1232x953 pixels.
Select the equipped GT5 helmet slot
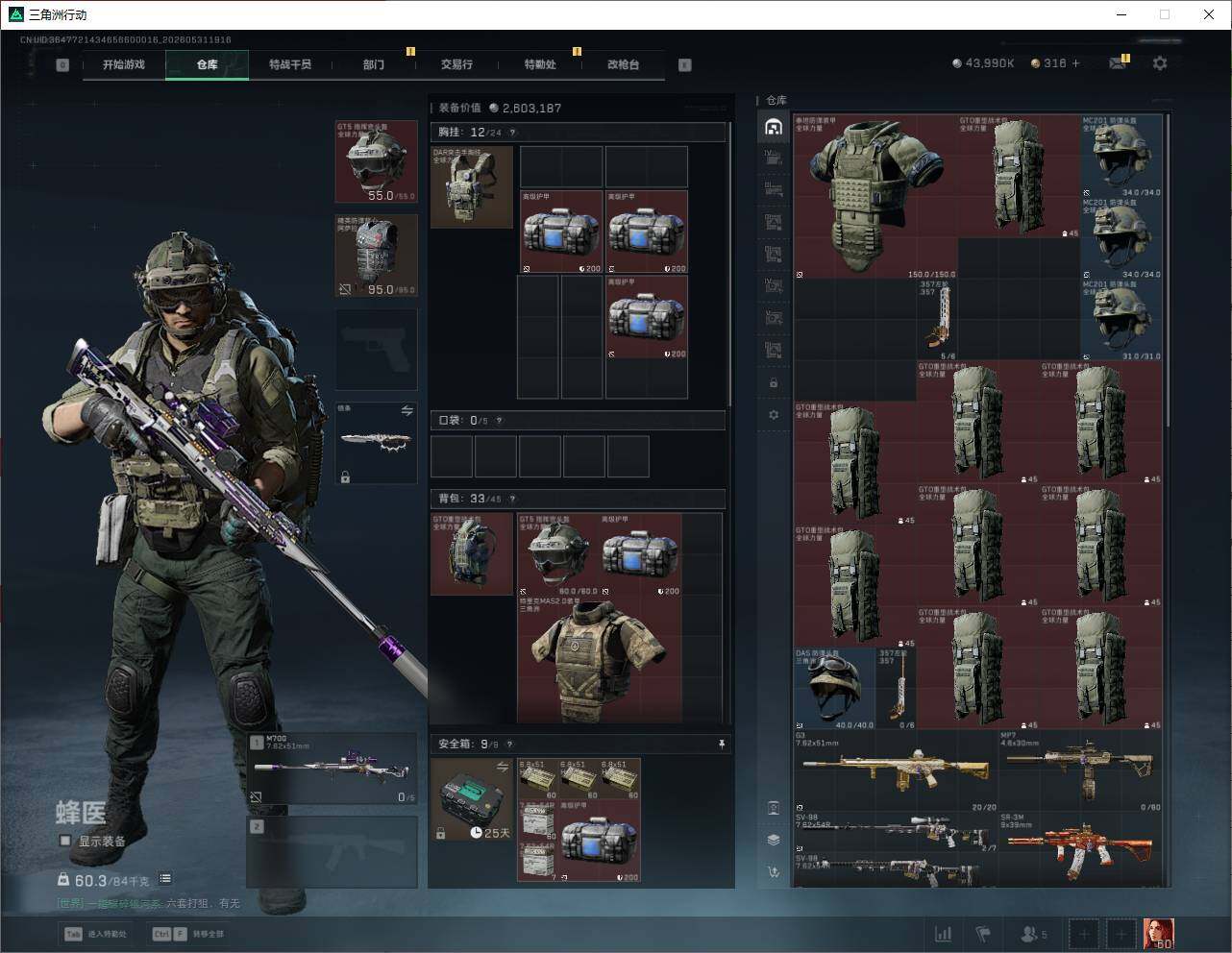tap(376, 161)
